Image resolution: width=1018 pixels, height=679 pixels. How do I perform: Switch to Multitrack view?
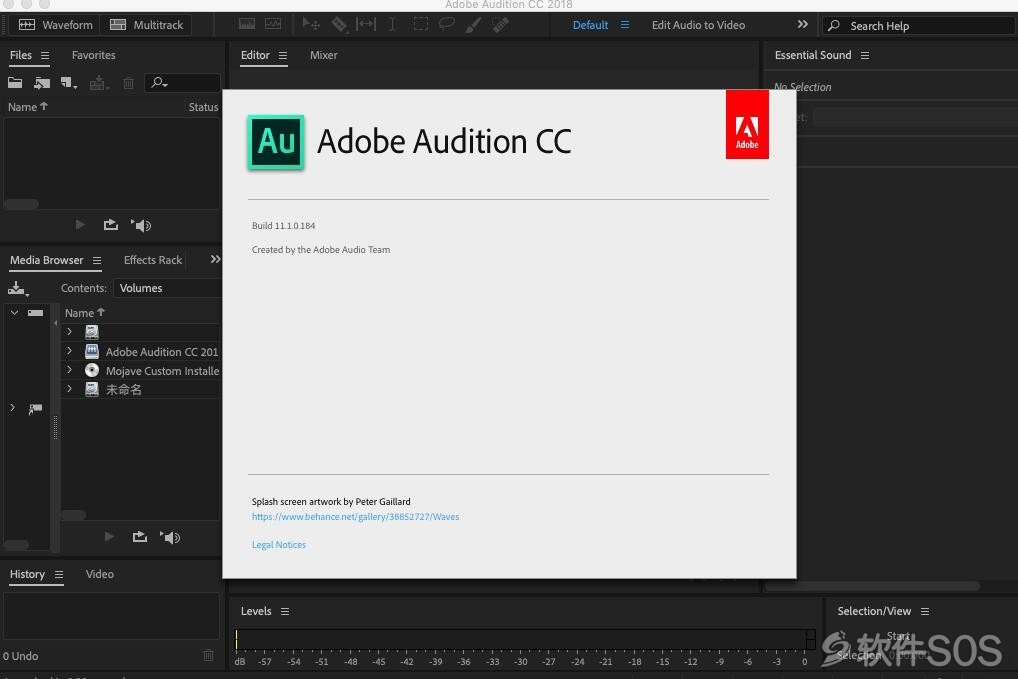click(x=147, y=25)
